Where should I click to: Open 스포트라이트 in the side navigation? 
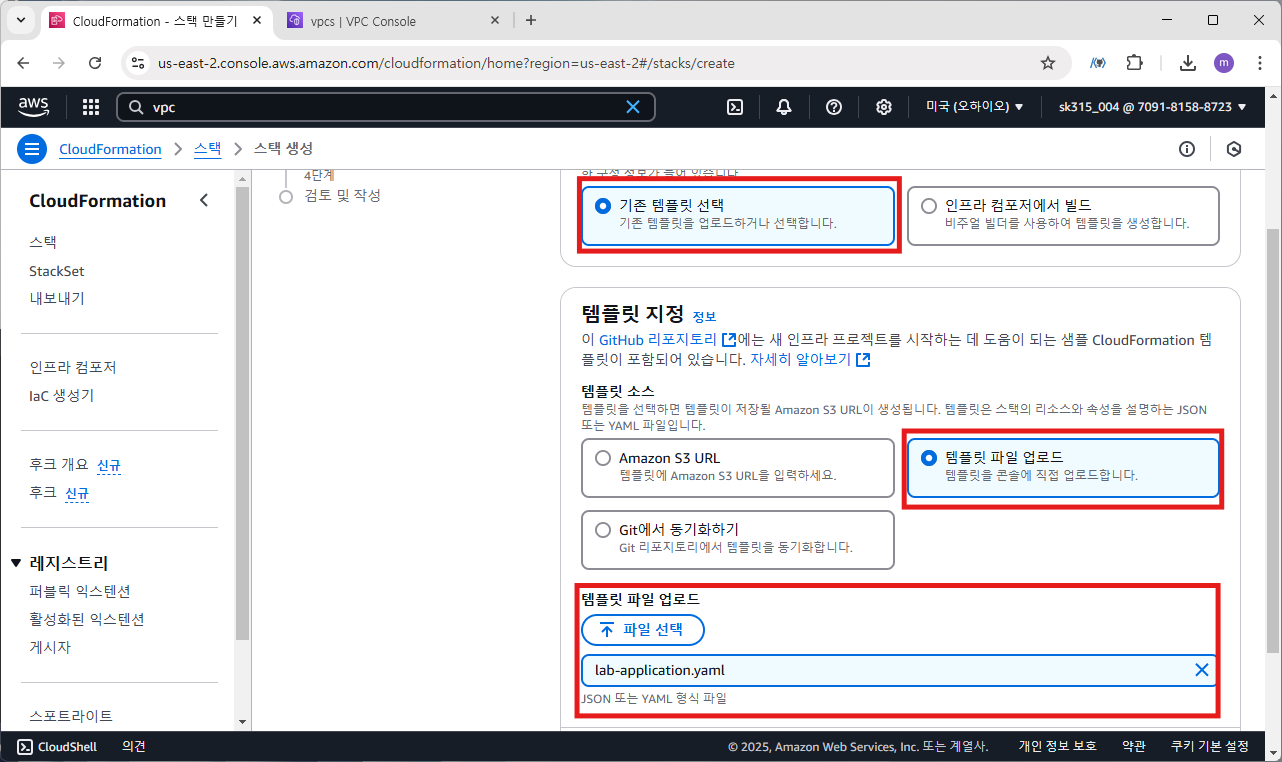coord(71,716)
